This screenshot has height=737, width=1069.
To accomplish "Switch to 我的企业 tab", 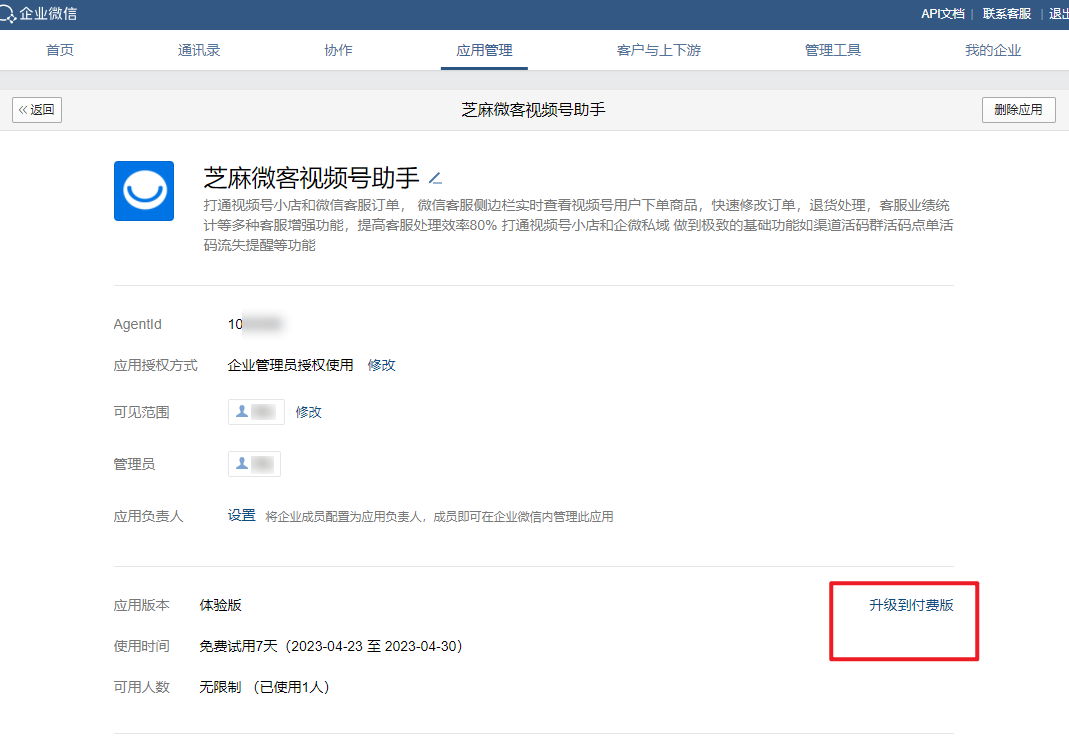I will point(993,50).
